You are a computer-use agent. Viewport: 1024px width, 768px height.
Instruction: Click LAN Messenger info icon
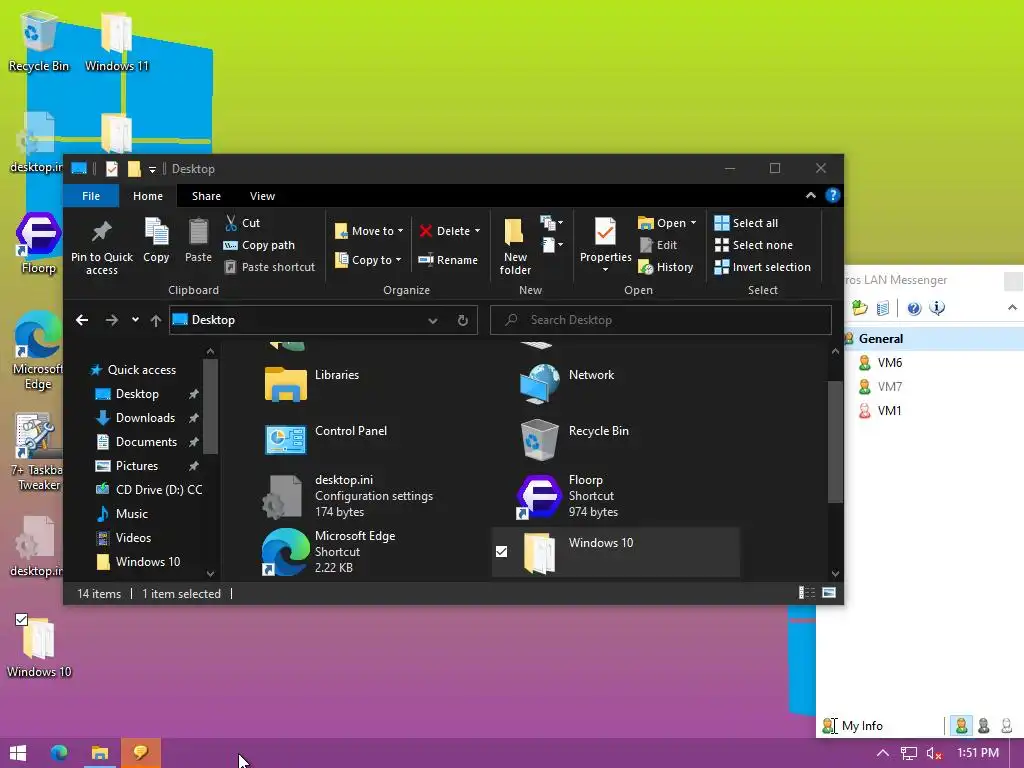[936, 308]
